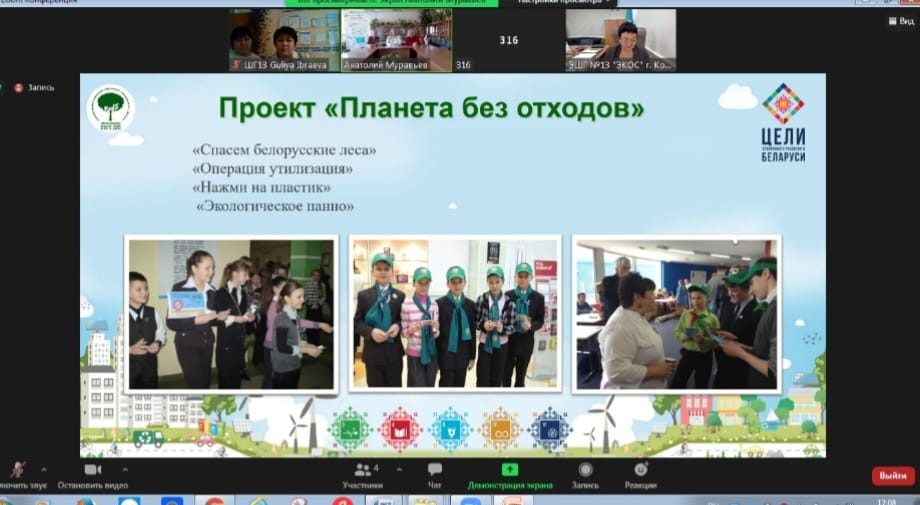Screen dimensions: 920x505
Task: Click the text «Операция утилизация»
Action: (272, 169)
